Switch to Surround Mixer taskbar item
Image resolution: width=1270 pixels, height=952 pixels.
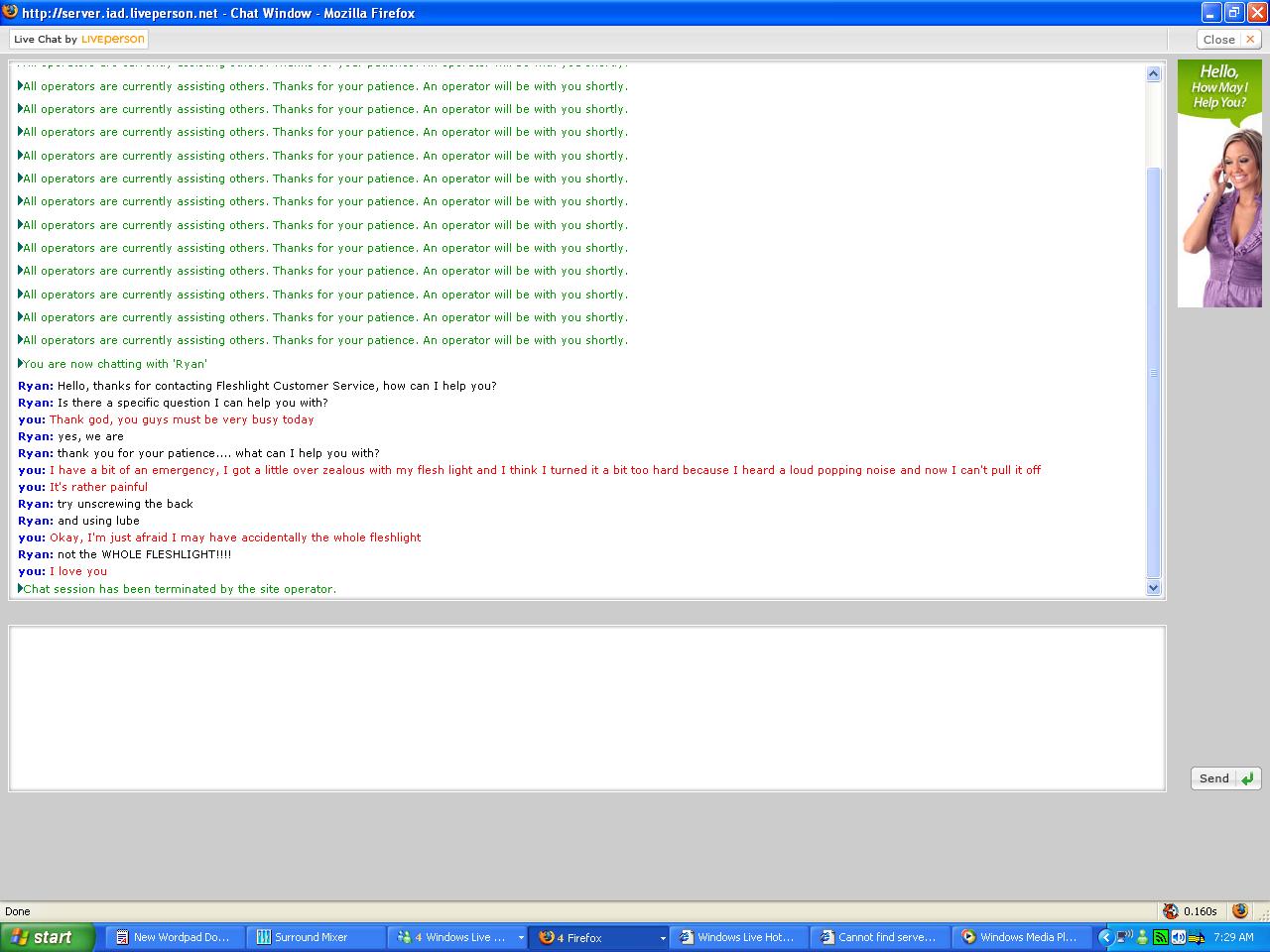[x=316, y=937]
